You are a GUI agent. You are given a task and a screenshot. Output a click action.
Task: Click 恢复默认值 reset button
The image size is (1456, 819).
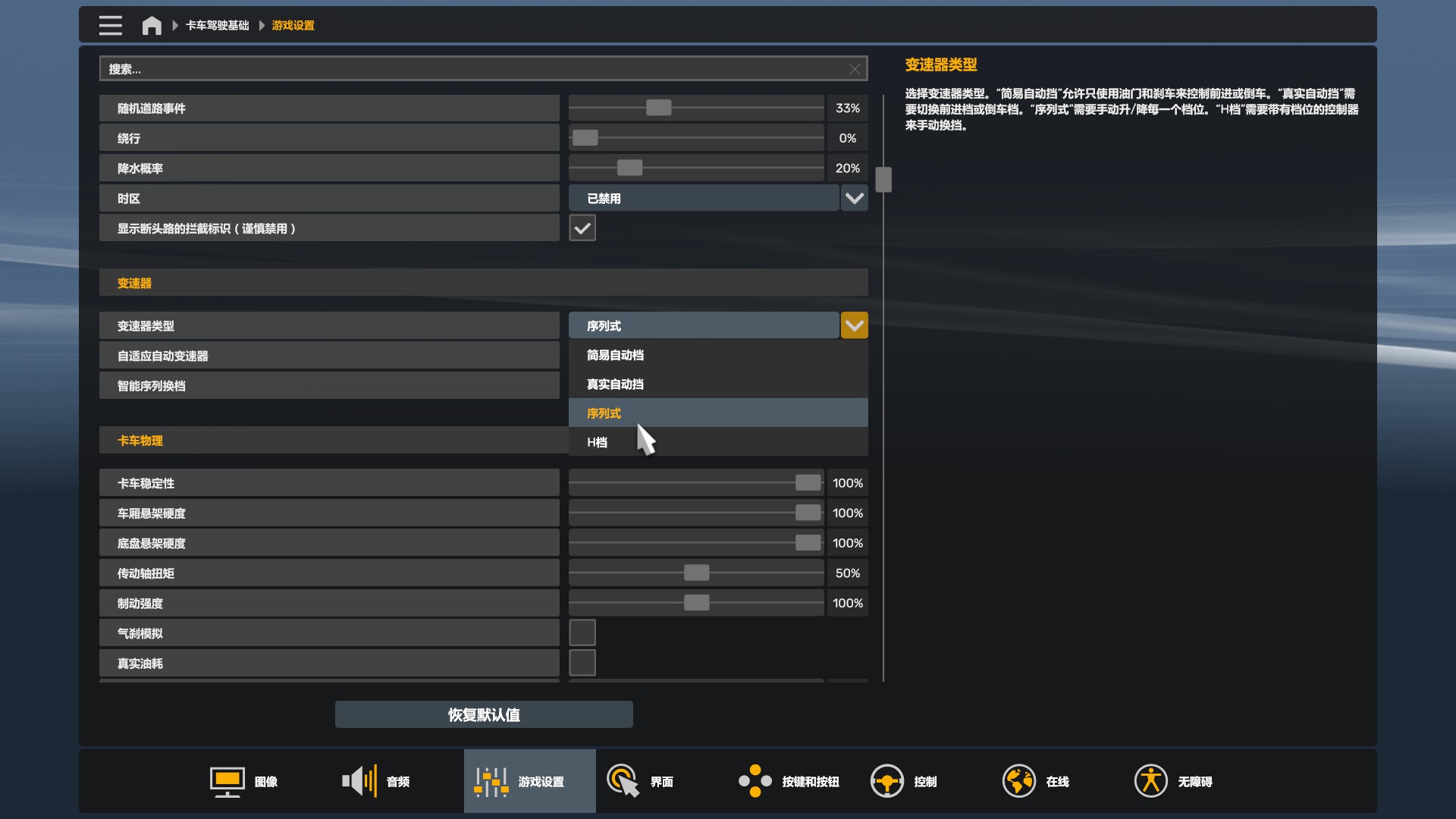(484, 714)
